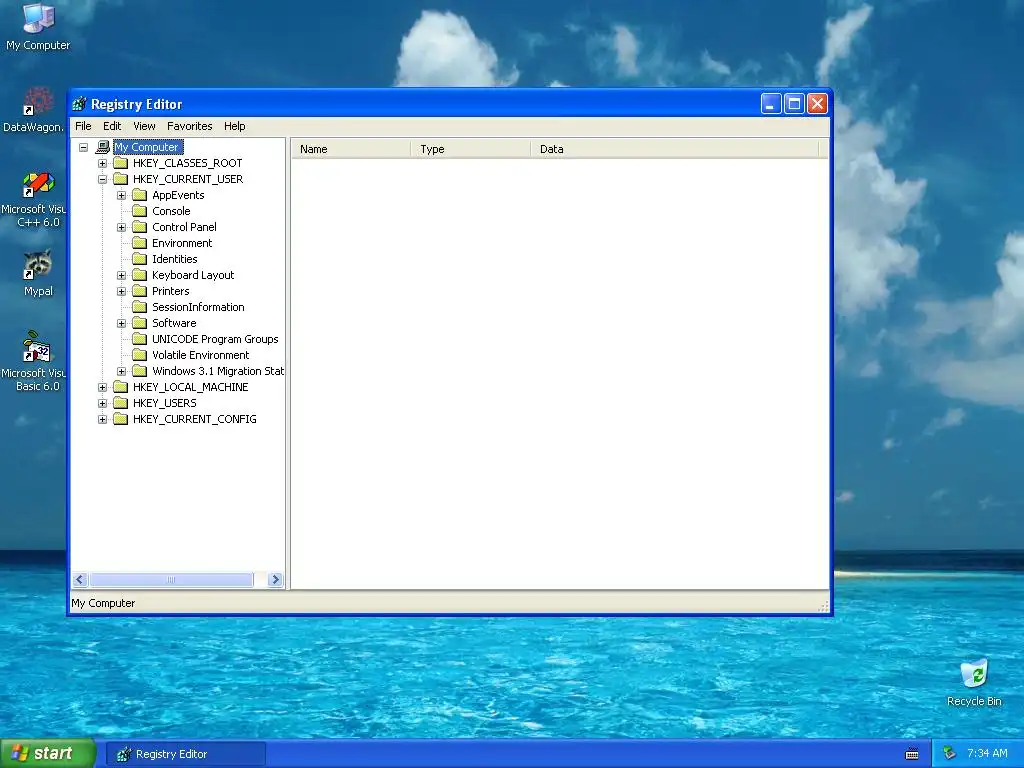
Task: Click the Registry Editor title bar icon
Action: tap(79, 104)
